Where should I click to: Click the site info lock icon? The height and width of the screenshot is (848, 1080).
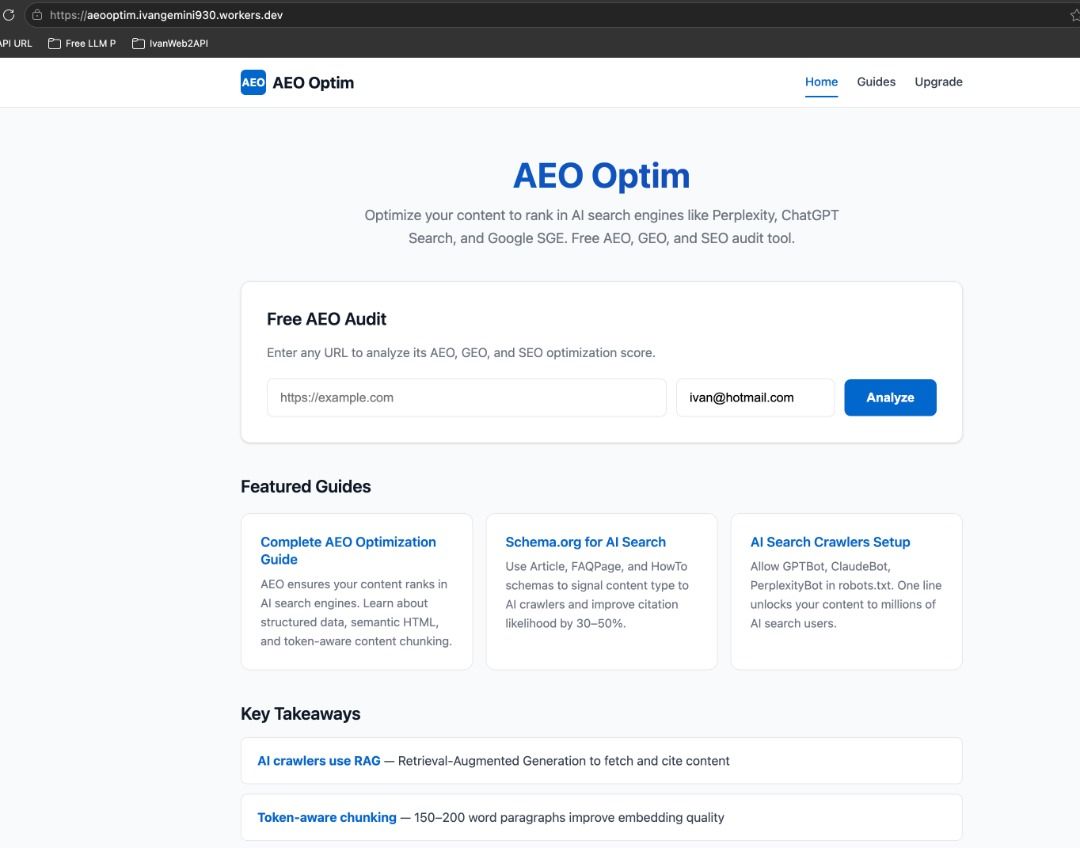pos(37,14)
